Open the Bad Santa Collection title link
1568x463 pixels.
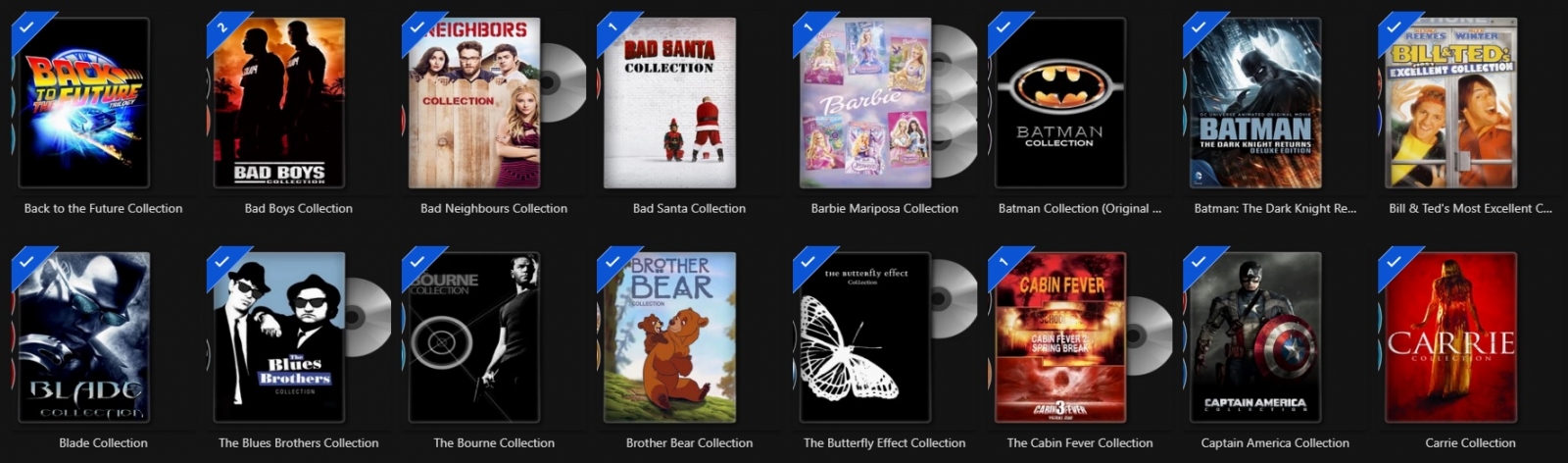pyautogui.click(x=689, y=208)
